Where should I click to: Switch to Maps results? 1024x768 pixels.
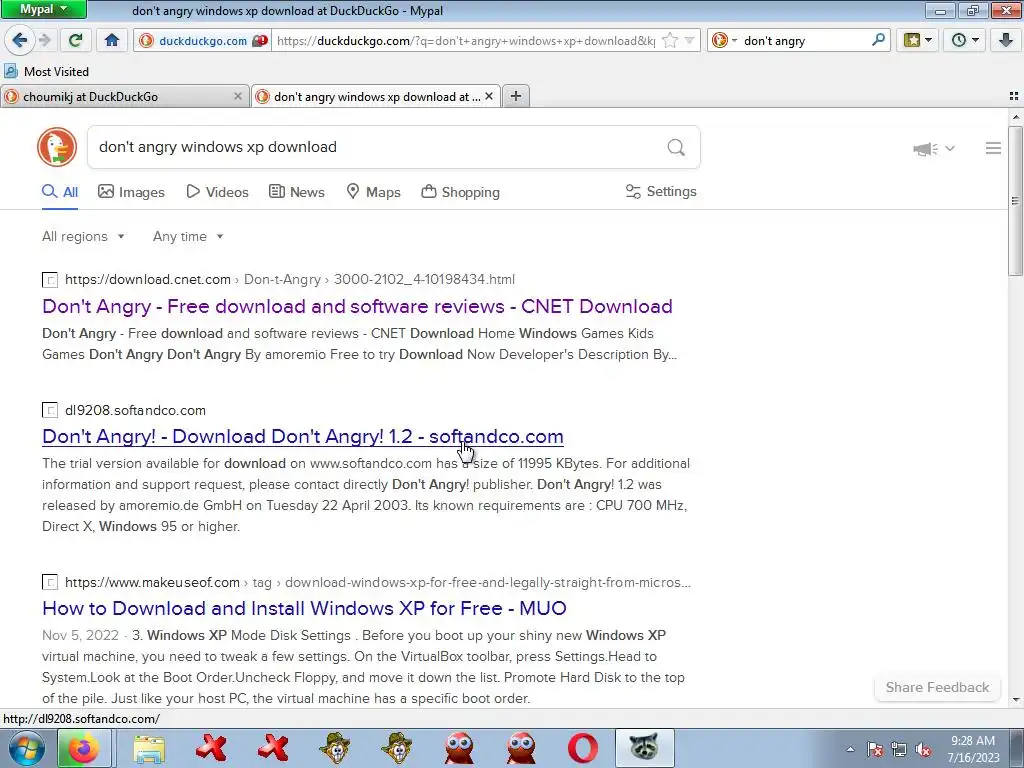click(373, 192)
